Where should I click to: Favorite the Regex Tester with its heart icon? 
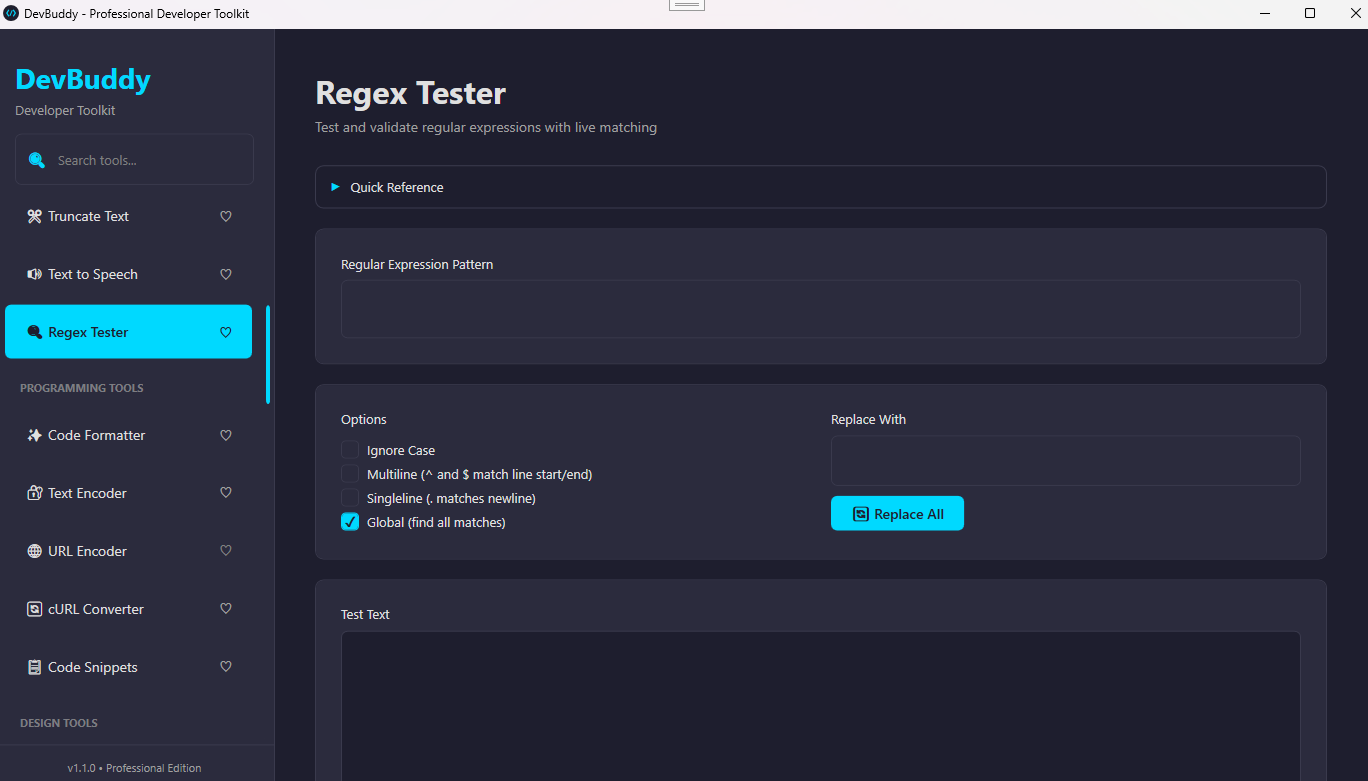click(x=225, y=332)
